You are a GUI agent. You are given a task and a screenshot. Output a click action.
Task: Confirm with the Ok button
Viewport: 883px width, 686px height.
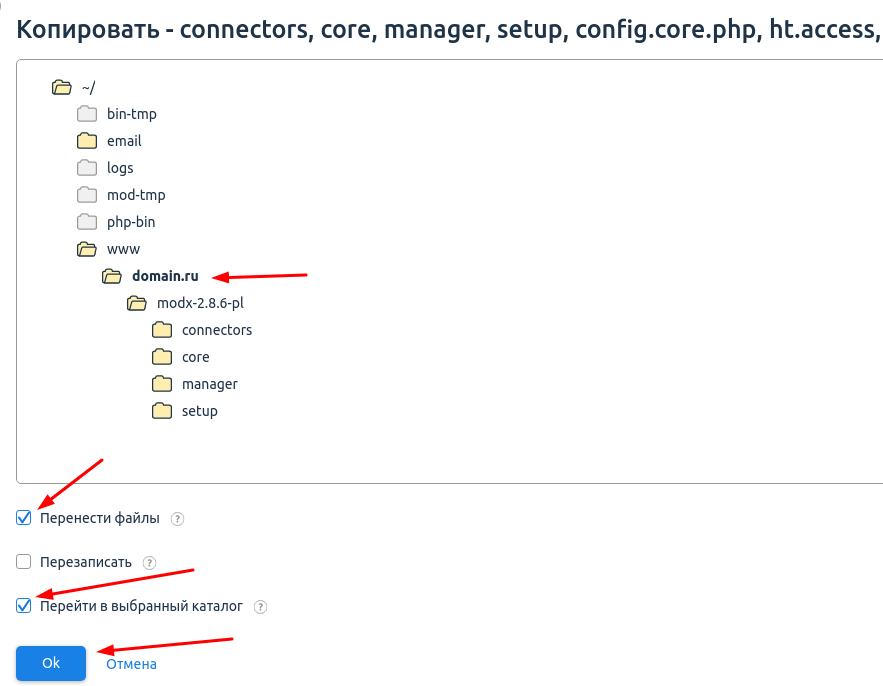[51, 663]
